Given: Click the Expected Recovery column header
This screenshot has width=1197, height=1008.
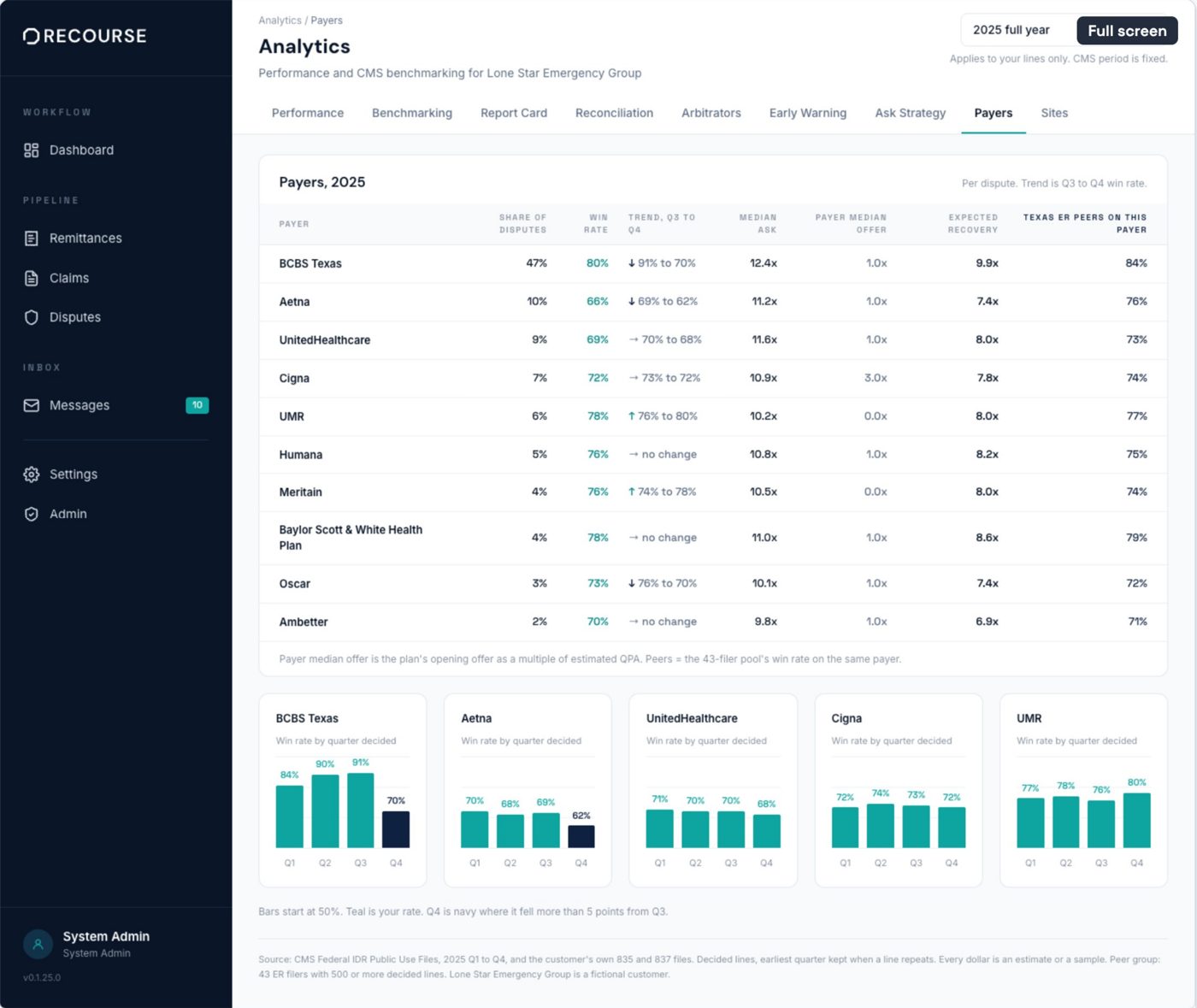Looking at the screenshot, I should (x=973, y=224).
